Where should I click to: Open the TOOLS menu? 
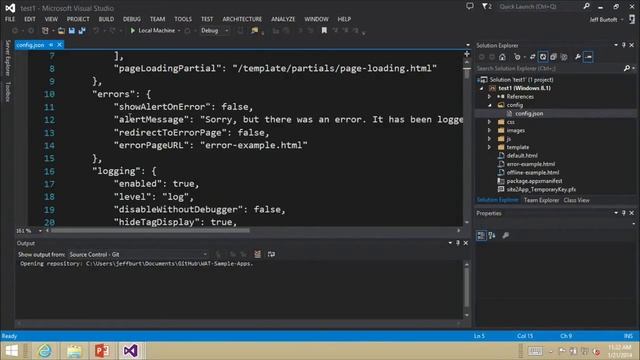183,19
